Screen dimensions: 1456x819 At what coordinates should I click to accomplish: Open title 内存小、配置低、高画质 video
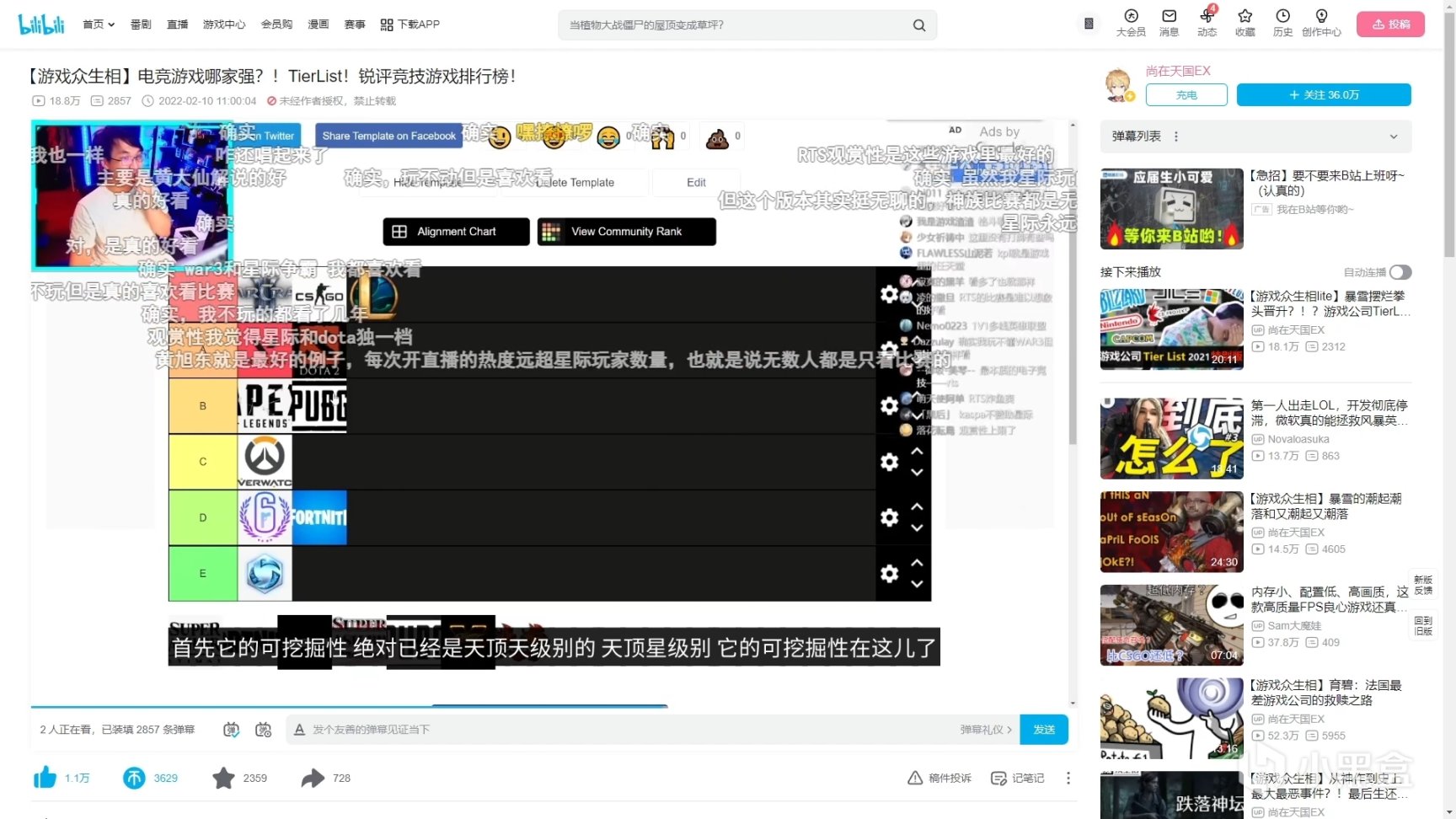click(x=1330, y=599)
